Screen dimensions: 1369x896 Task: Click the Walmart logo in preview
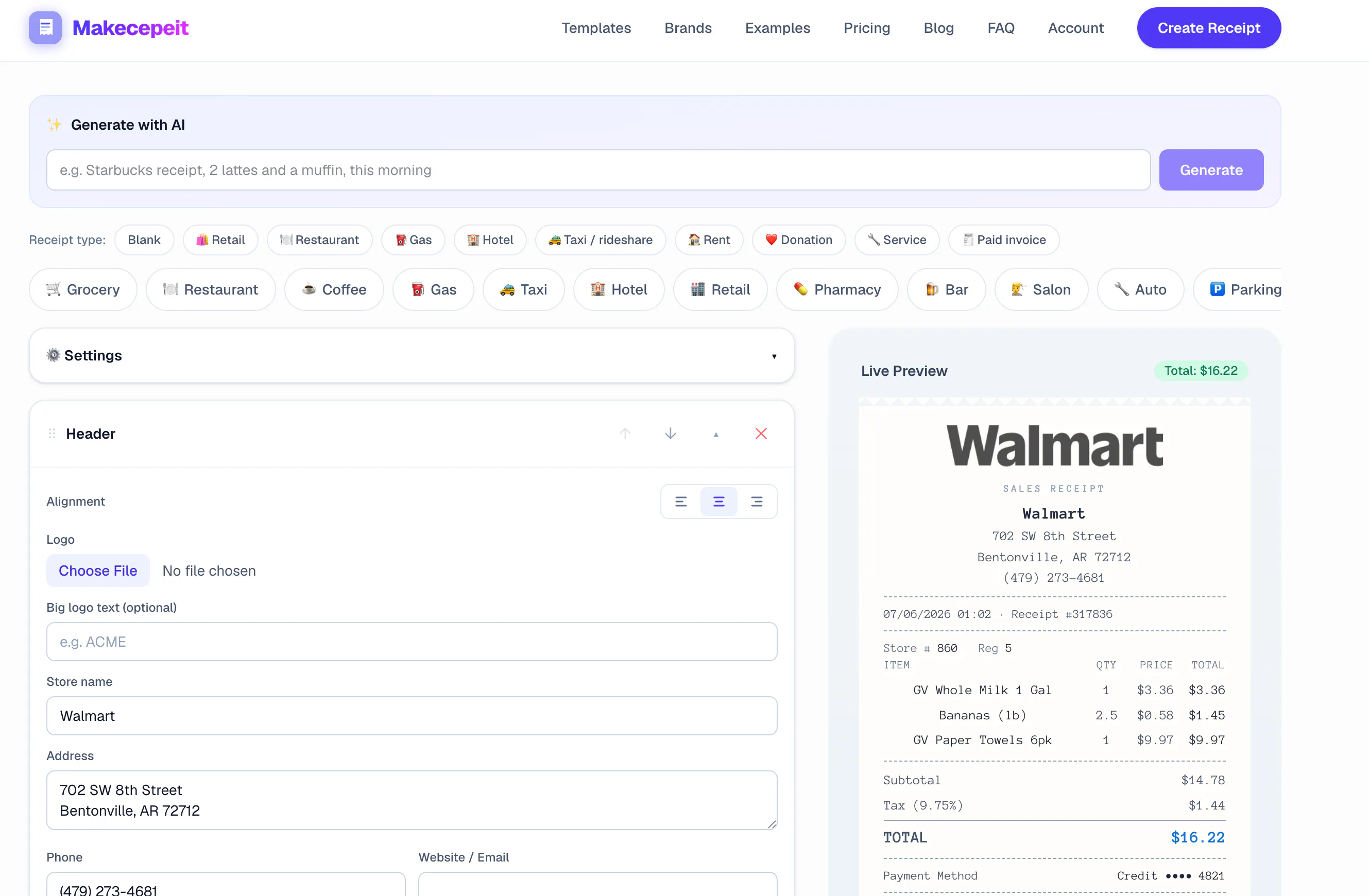pyautogui.click(x=1054, y=446)
